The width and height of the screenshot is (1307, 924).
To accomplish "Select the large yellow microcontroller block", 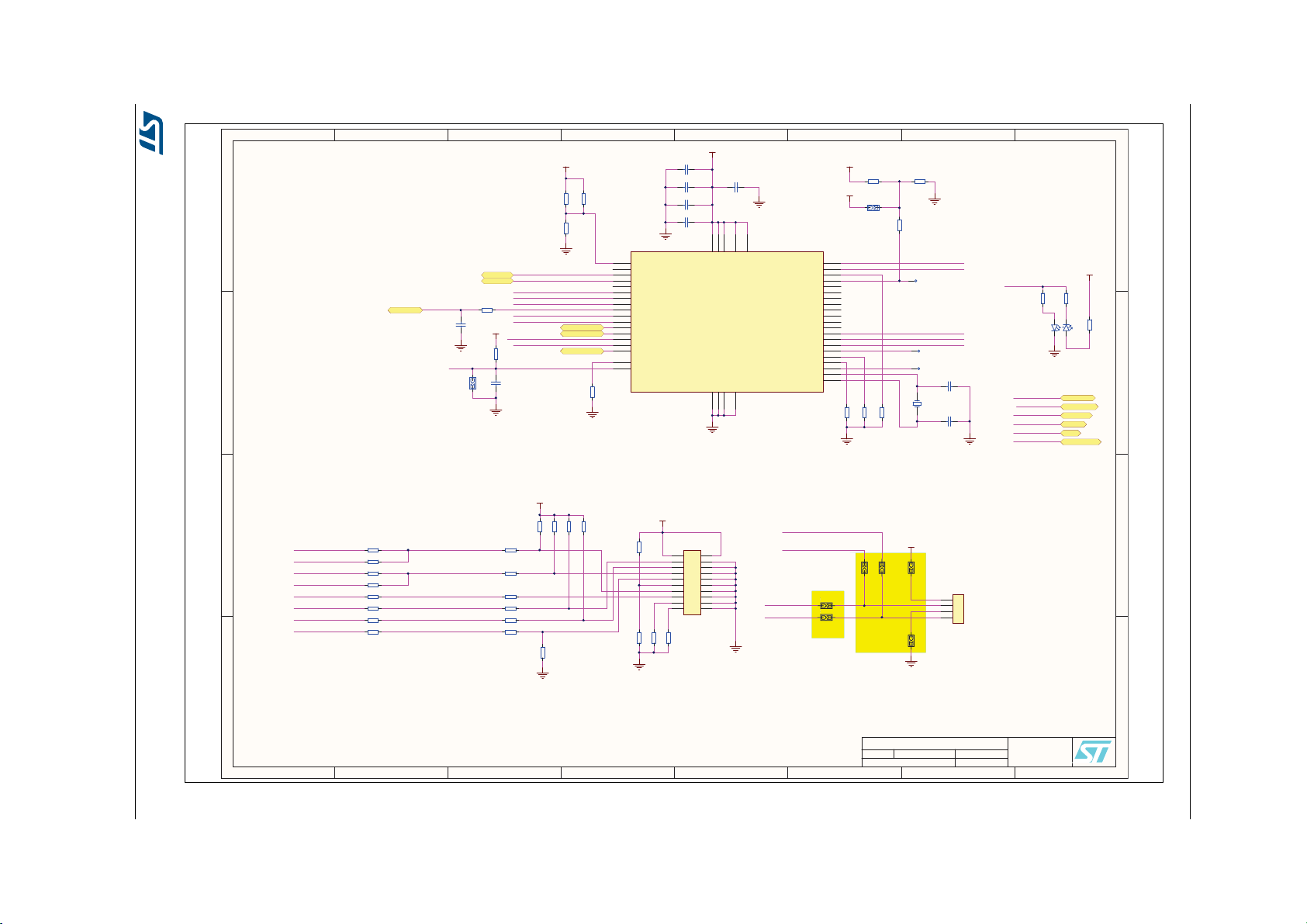I will pos(727,322).
